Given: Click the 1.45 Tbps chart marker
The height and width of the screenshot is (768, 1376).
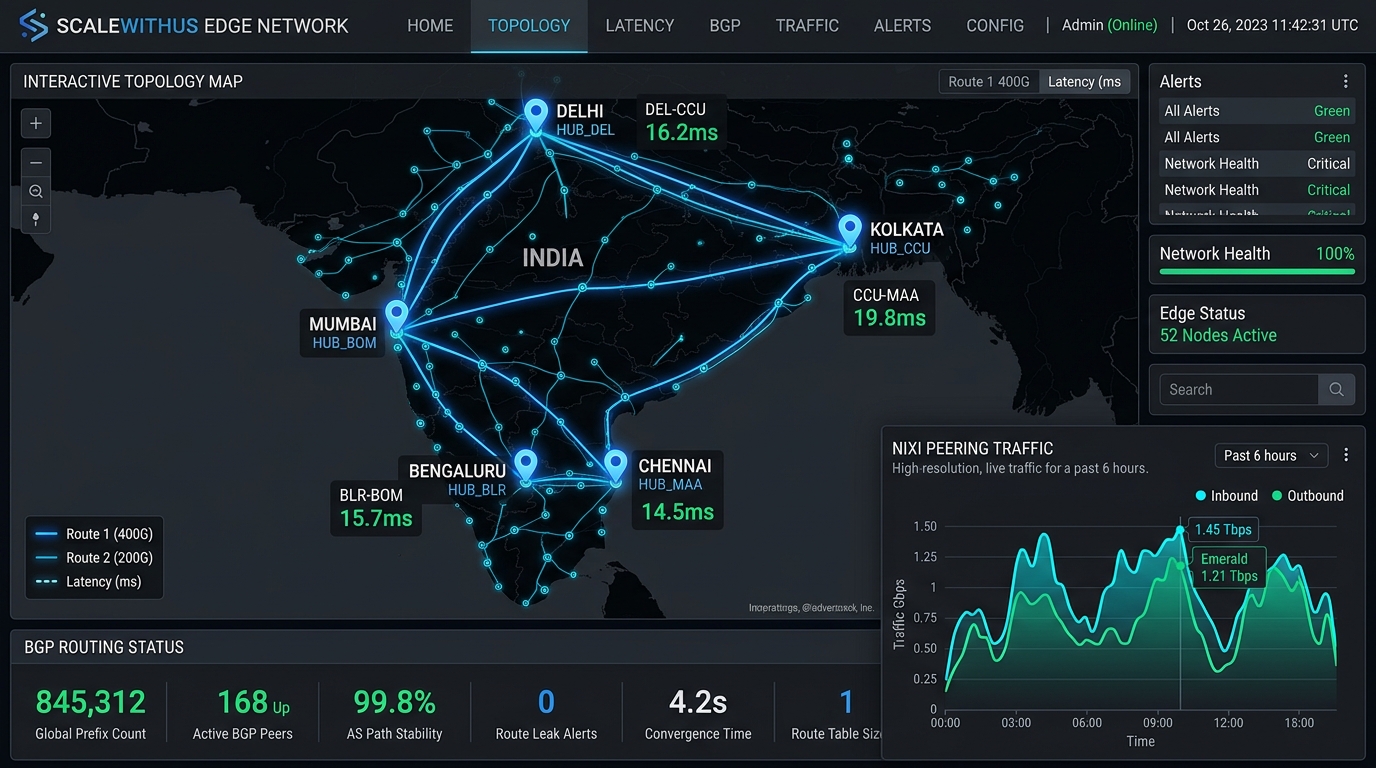Looking at the screenshot, I should coord(1223,529).
